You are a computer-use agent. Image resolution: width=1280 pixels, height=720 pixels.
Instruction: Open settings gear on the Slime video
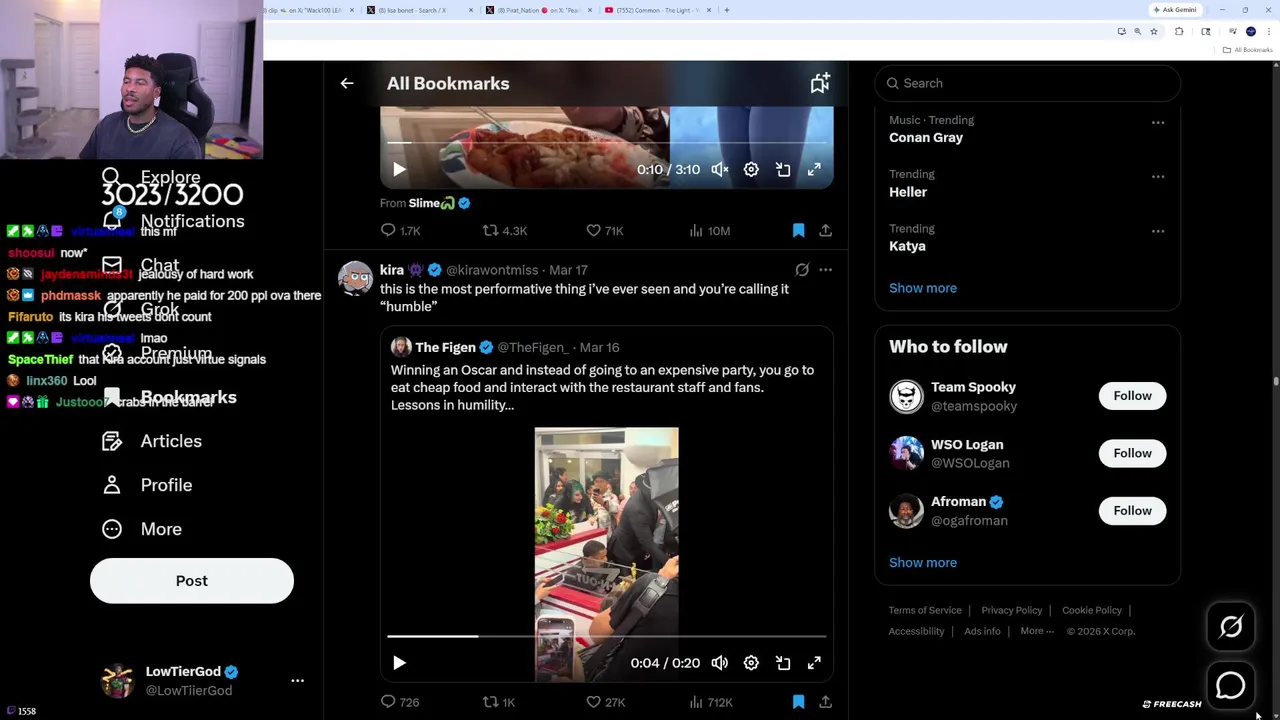pos(751,170)
